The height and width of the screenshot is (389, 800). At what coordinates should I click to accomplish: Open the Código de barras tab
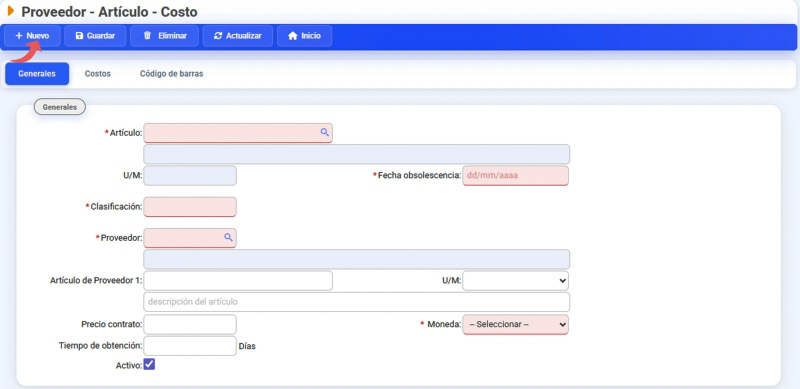171,74
